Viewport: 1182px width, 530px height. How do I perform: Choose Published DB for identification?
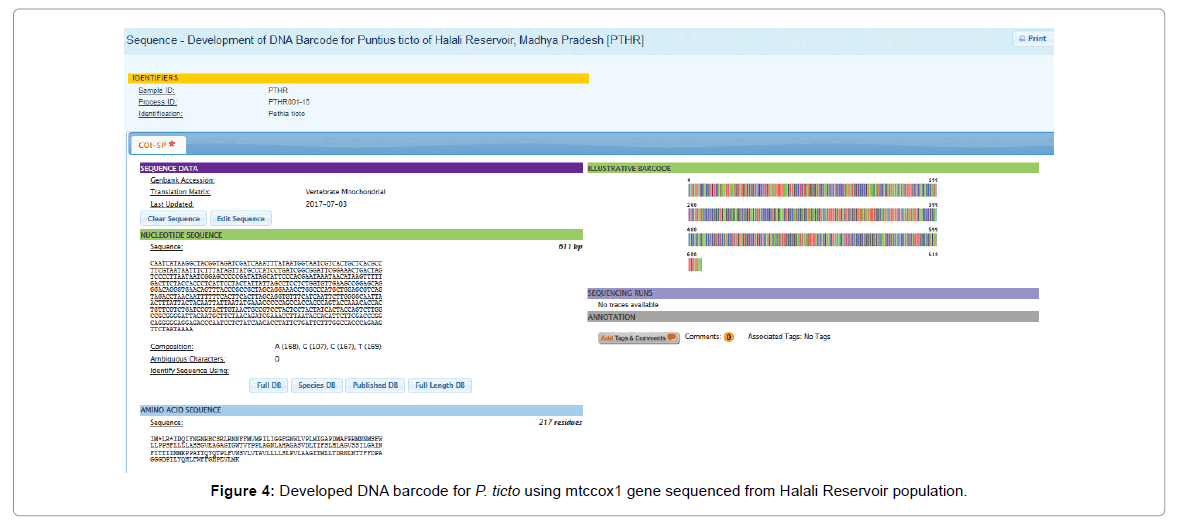(x=375, y=385)
